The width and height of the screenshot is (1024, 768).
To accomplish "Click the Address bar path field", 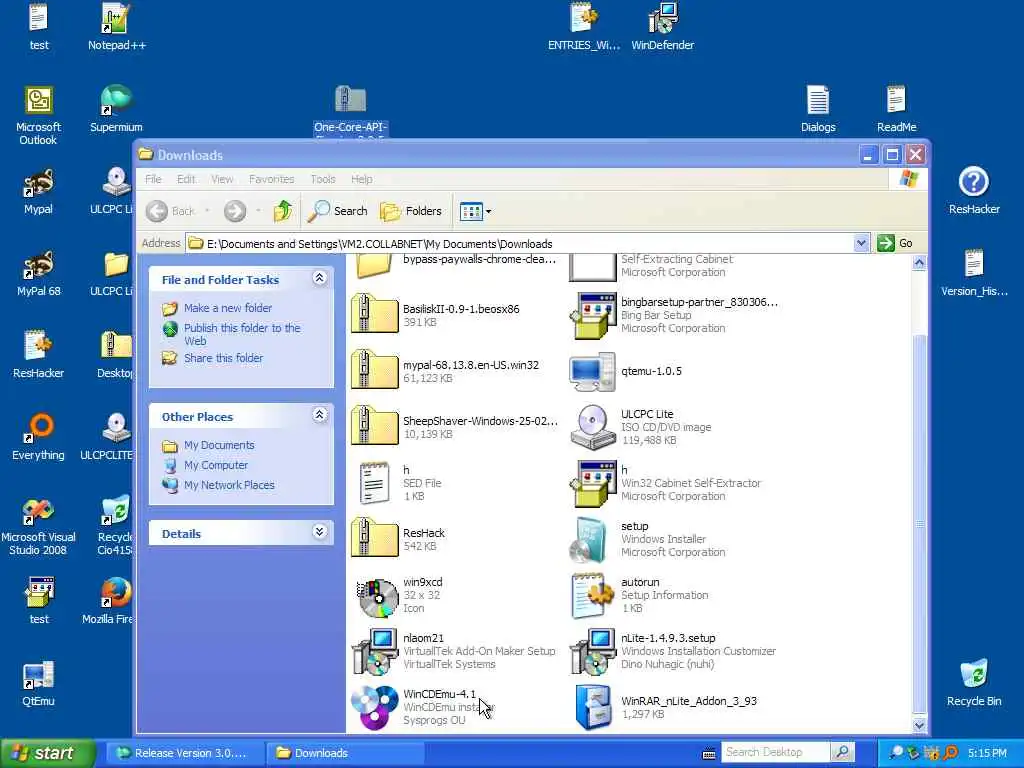I will [x=520, y=244].
